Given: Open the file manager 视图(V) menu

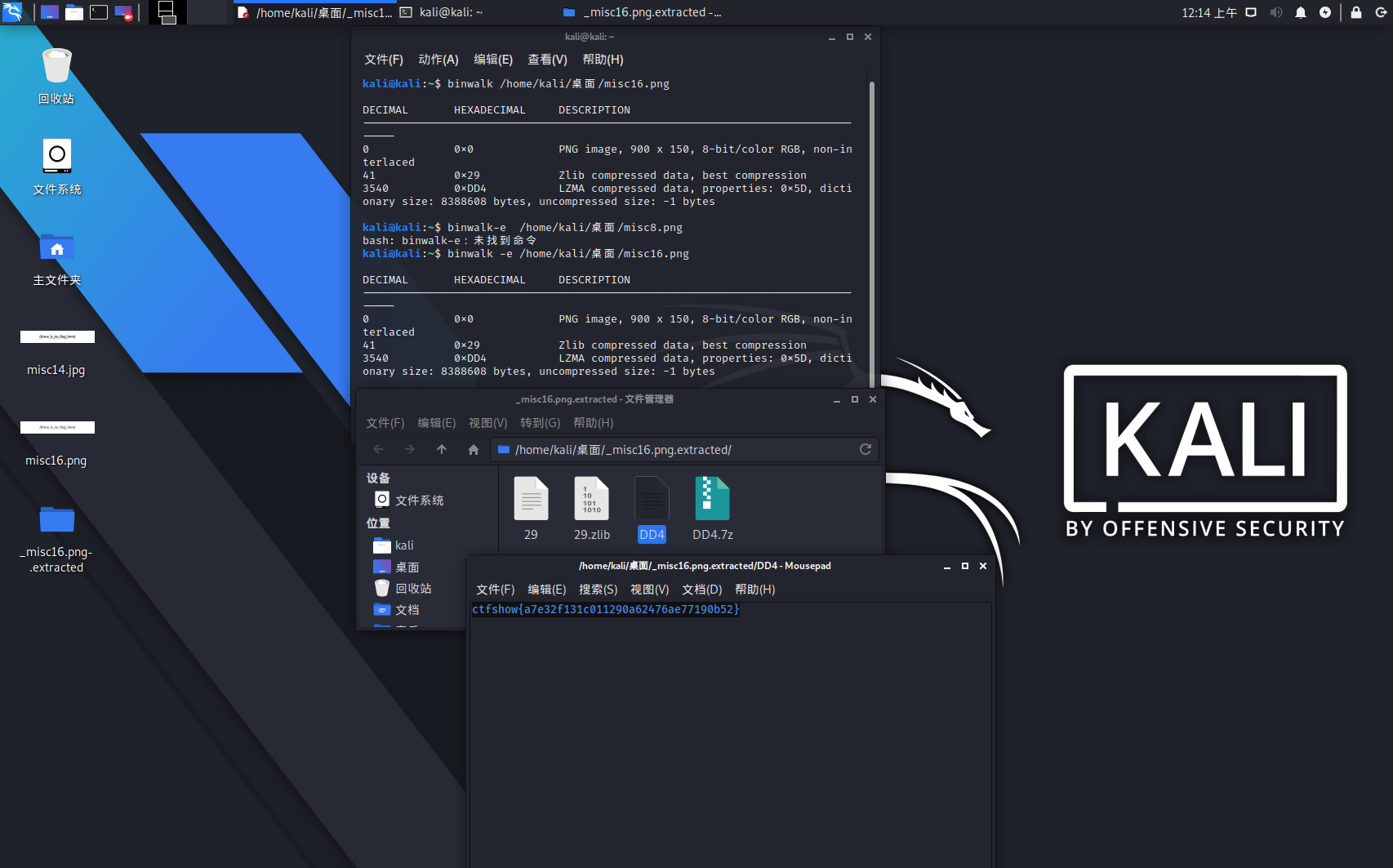Looking at the screenshot, I should (x=488, y=423).
